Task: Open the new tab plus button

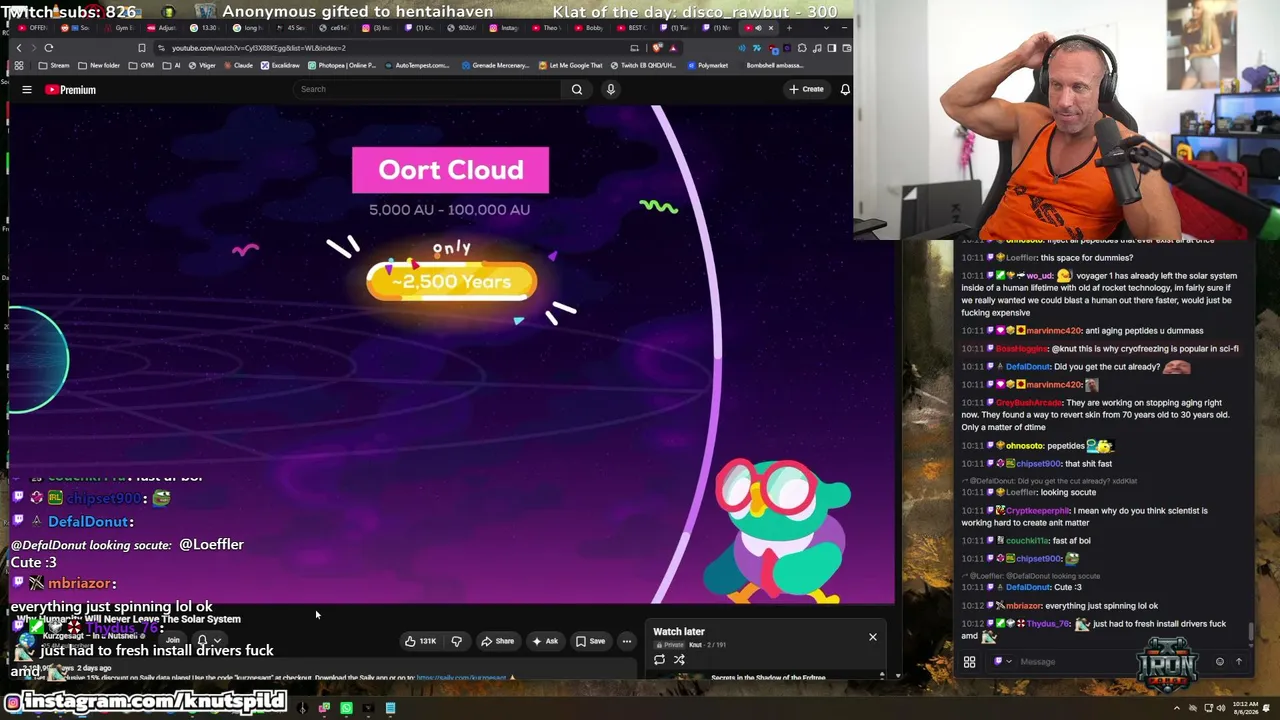Action: coord(789,28)
